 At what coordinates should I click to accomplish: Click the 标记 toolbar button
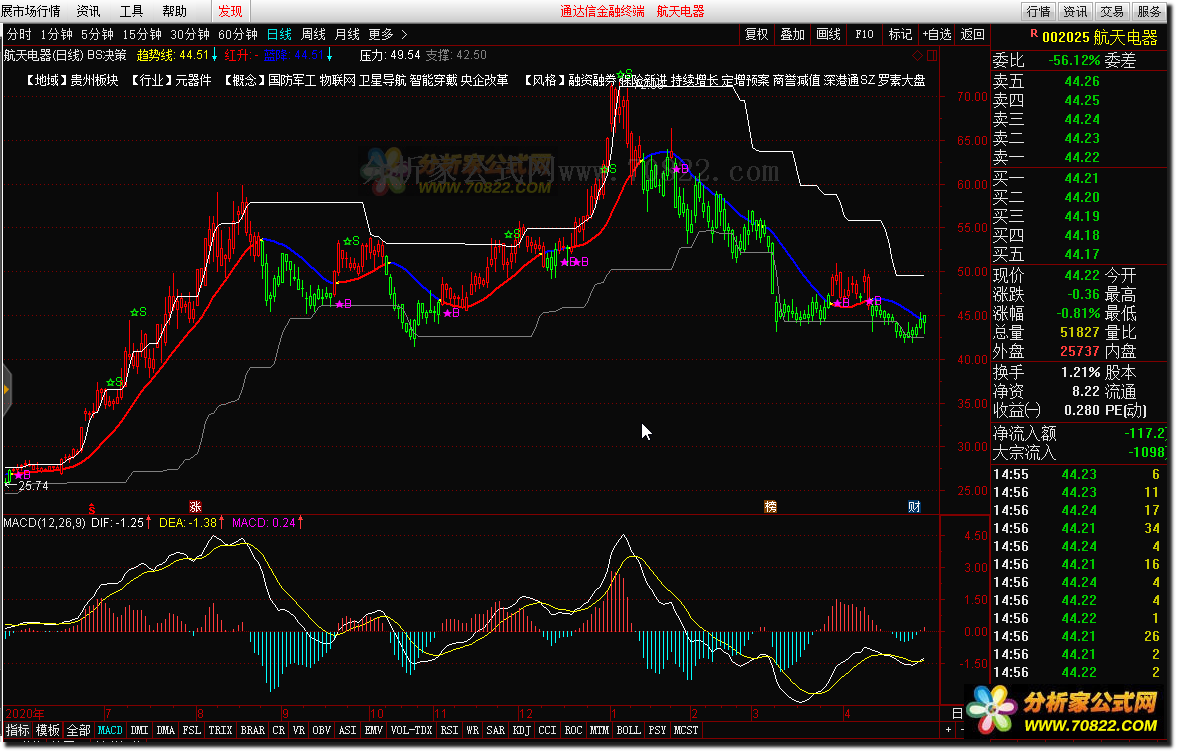(901, 35)
